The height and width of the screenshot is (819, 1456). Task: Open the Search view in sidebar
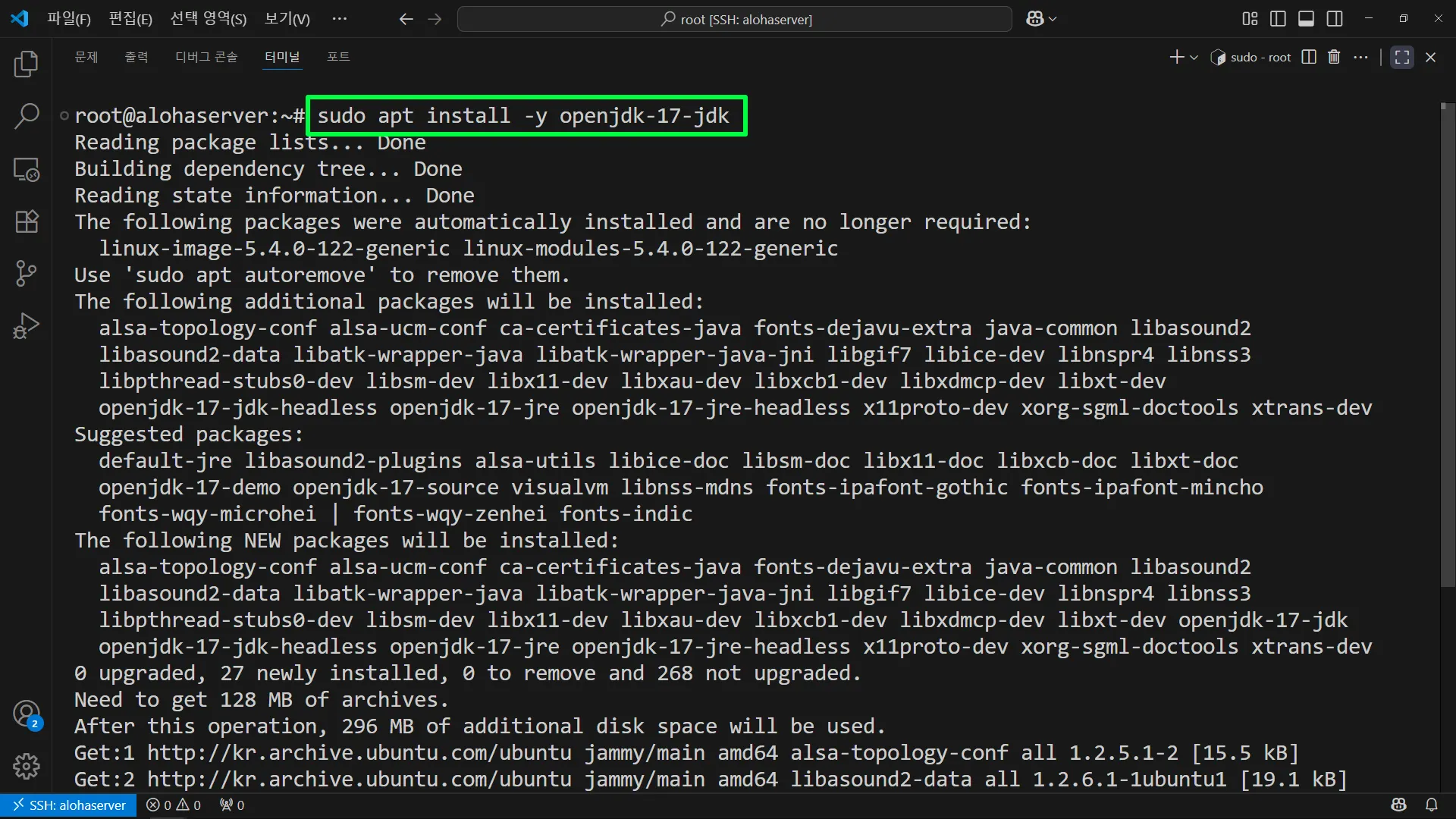[x=27, y=117]
